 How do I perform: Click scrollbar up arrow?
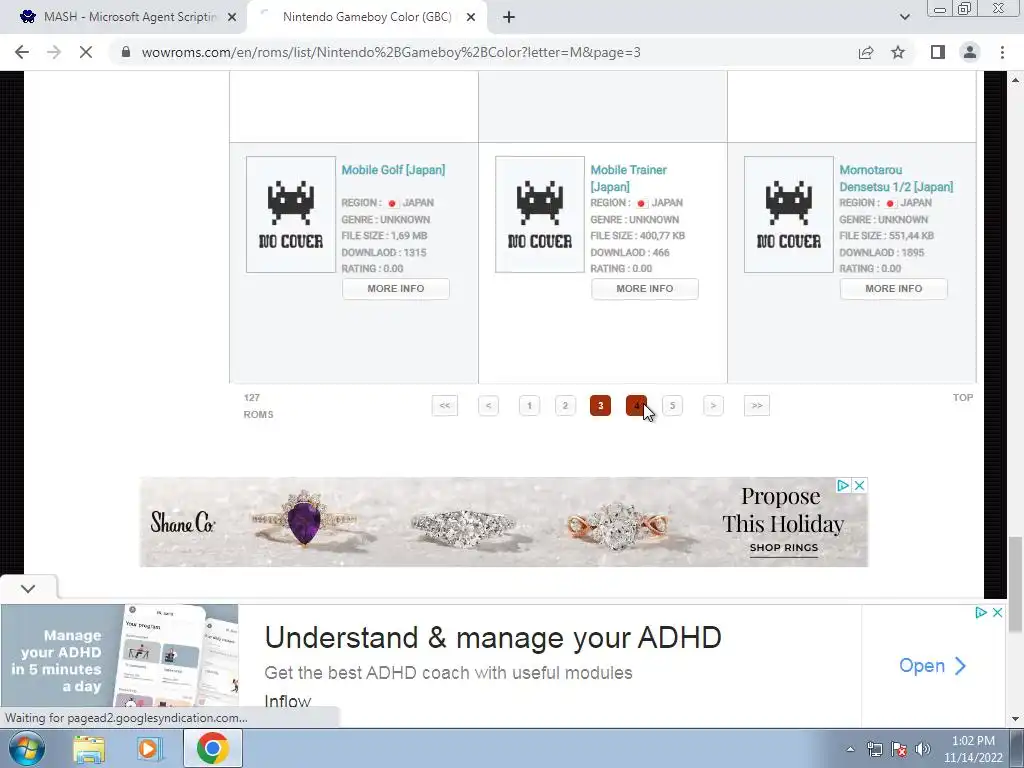point(1015,80)
